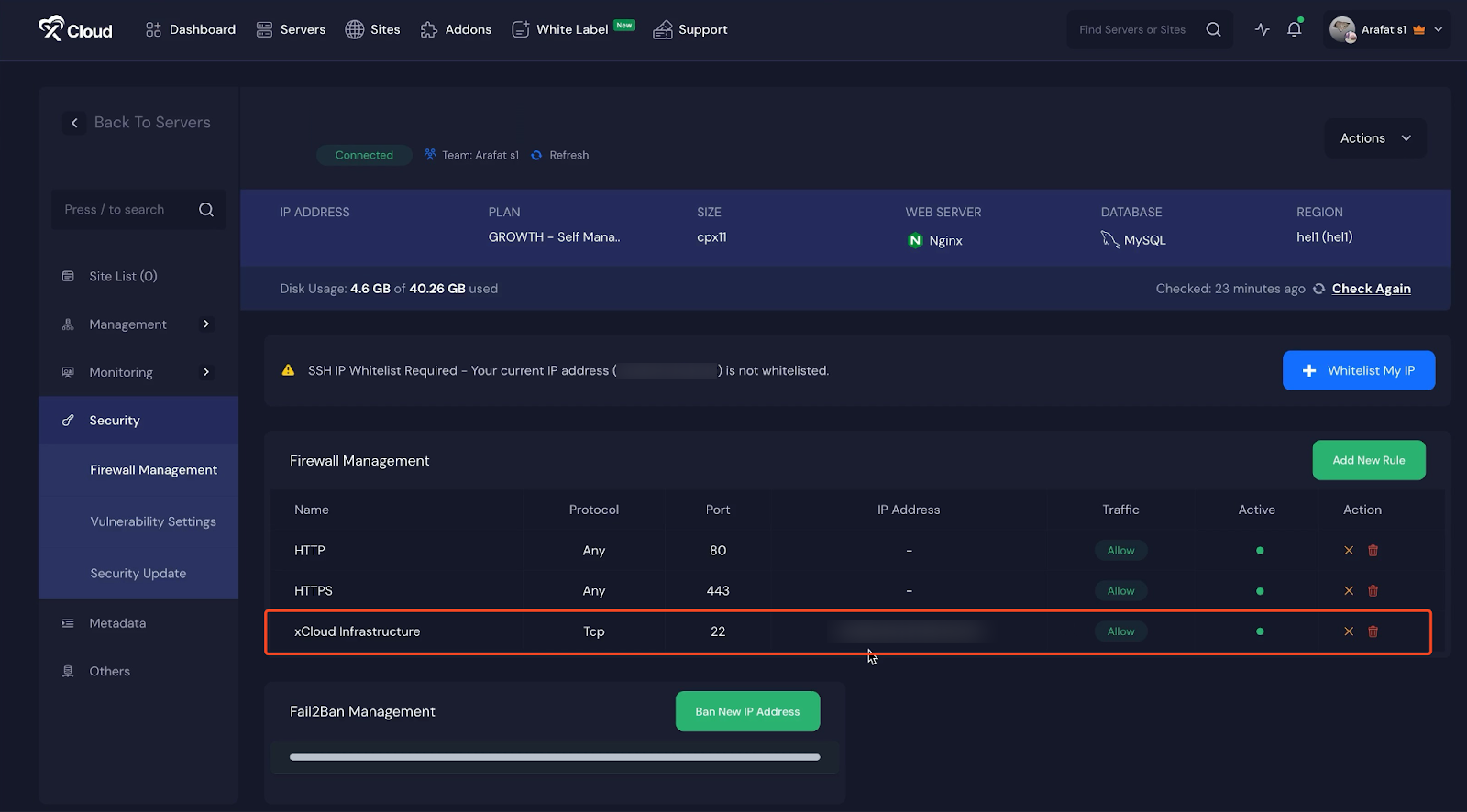Click the Add New Rule button

click(x=1368, y=460)
